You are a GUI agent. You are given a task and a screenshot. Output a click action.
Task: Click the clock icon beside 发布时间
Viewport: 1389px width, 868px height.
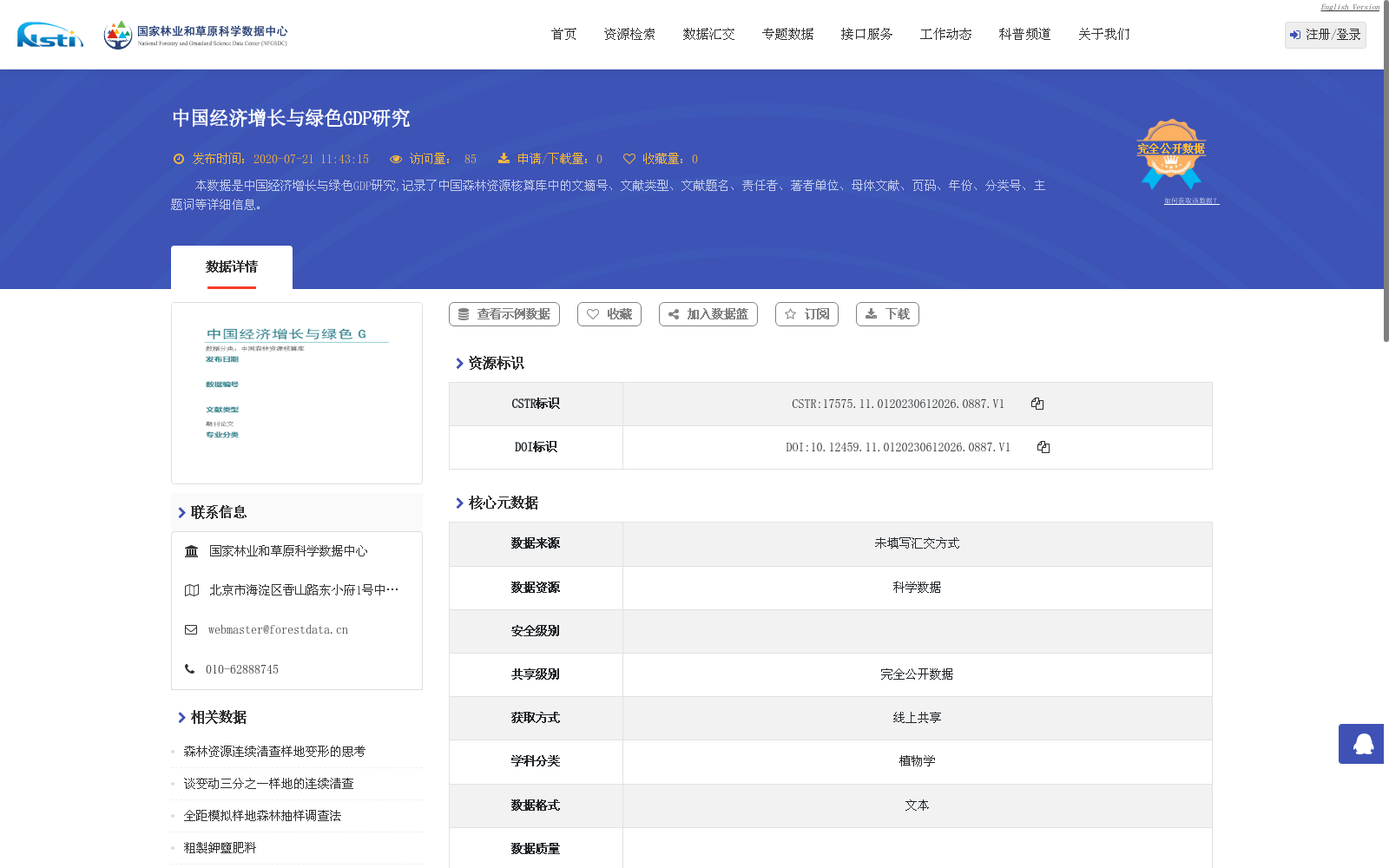coord(179,159)
